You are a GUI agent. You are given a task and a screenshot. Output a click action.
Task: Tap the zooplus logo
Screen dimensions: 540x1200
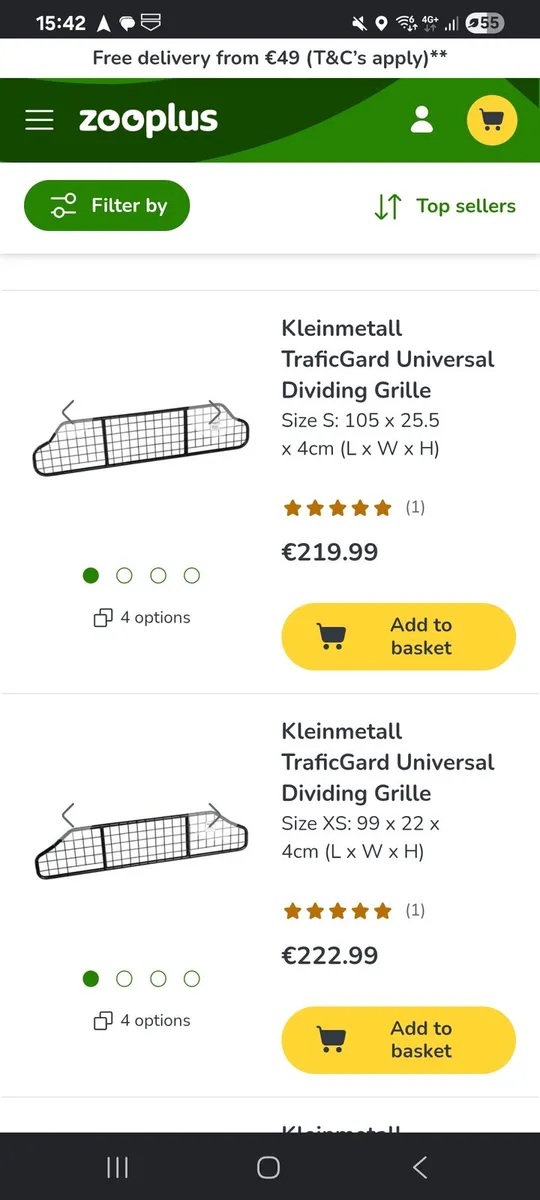click(148, 121)
